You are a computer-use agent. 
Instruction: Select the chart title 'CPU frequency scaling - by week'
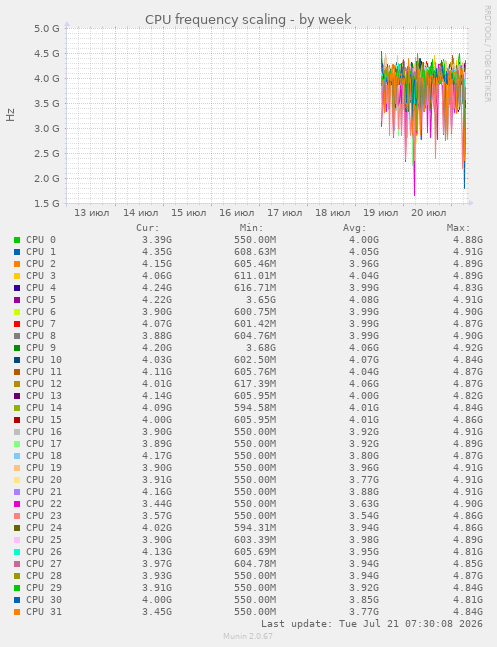[248, 19]
